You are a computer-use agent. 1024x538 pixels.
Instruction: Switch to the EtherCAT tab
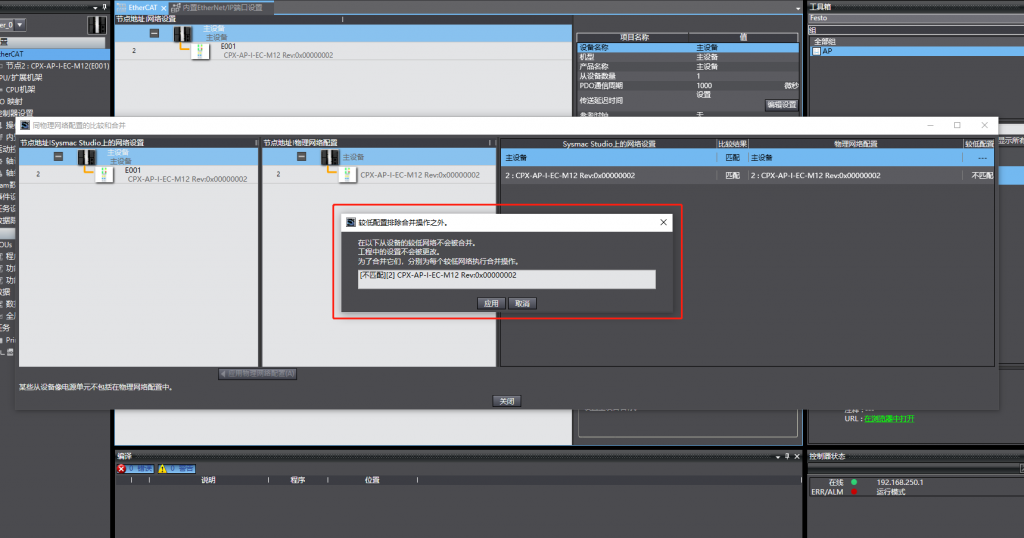pos(142,8)
